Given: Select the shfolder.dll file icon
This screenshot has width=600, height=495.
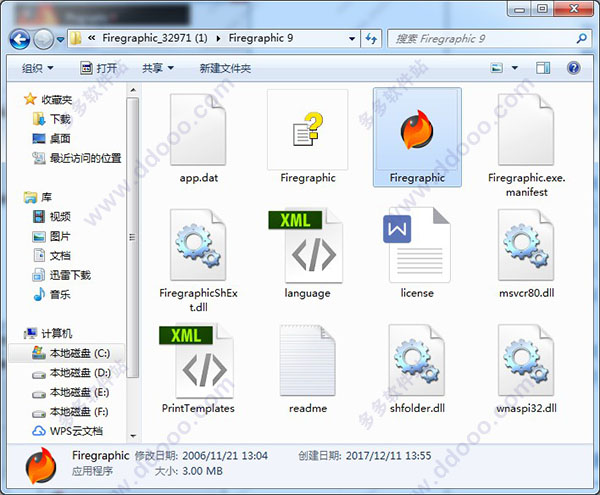Looking at the screenshot, I should (x=417, y=360).
